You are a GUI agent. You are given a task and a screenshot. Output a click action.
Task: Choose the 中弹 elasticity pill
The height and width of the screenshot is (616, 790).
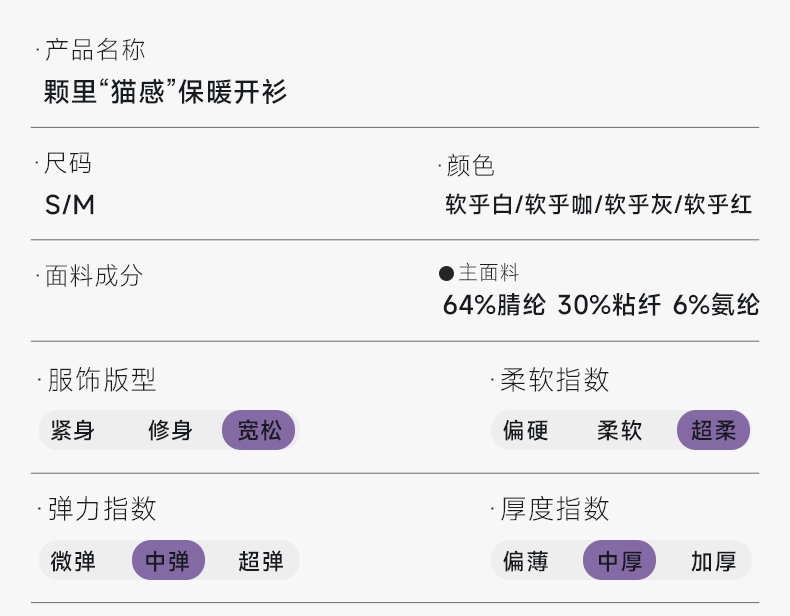(168, 561)
